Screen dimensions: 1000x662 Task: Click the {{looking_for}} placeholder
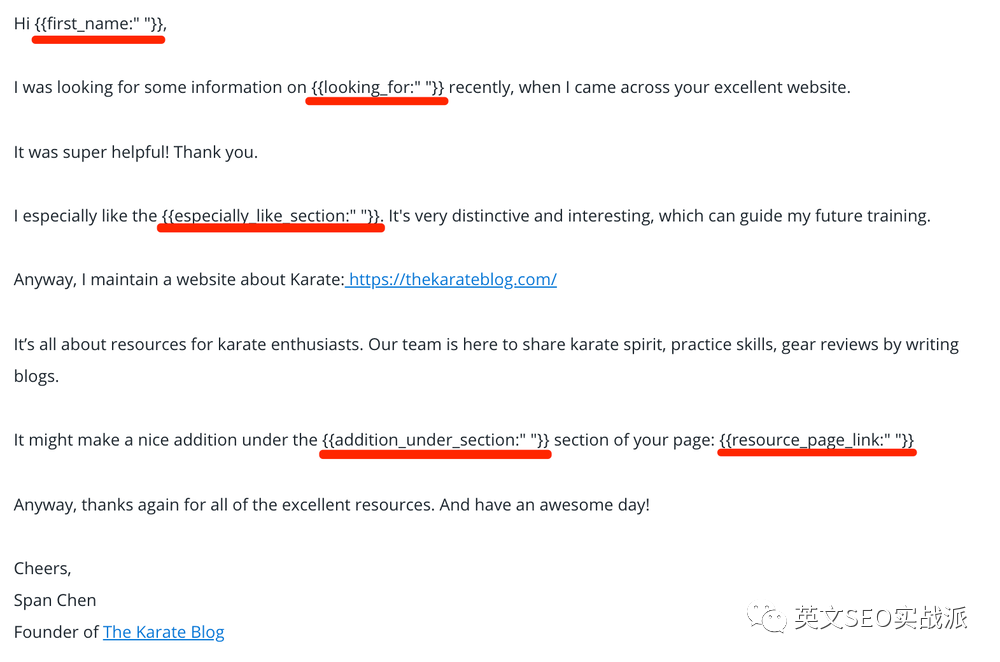377,87
